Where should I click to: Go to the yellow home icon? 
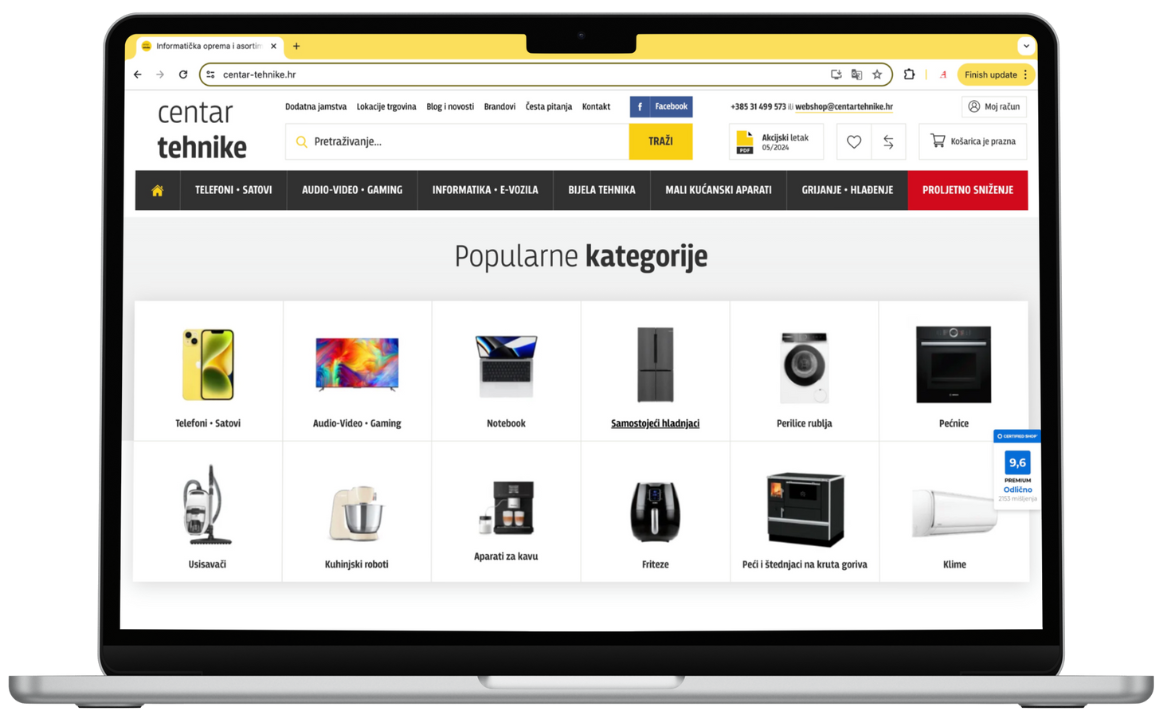(x=157, y=191)
